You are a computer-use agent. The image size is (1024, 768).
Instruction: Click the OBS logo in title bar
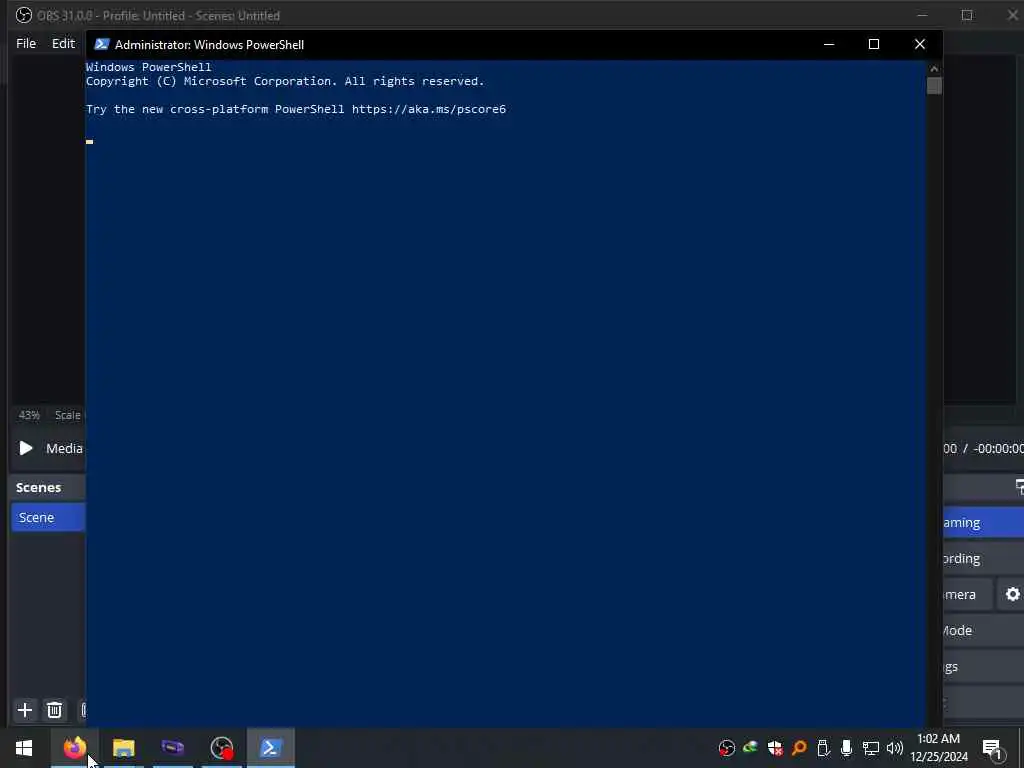click(x=24, y=15)
